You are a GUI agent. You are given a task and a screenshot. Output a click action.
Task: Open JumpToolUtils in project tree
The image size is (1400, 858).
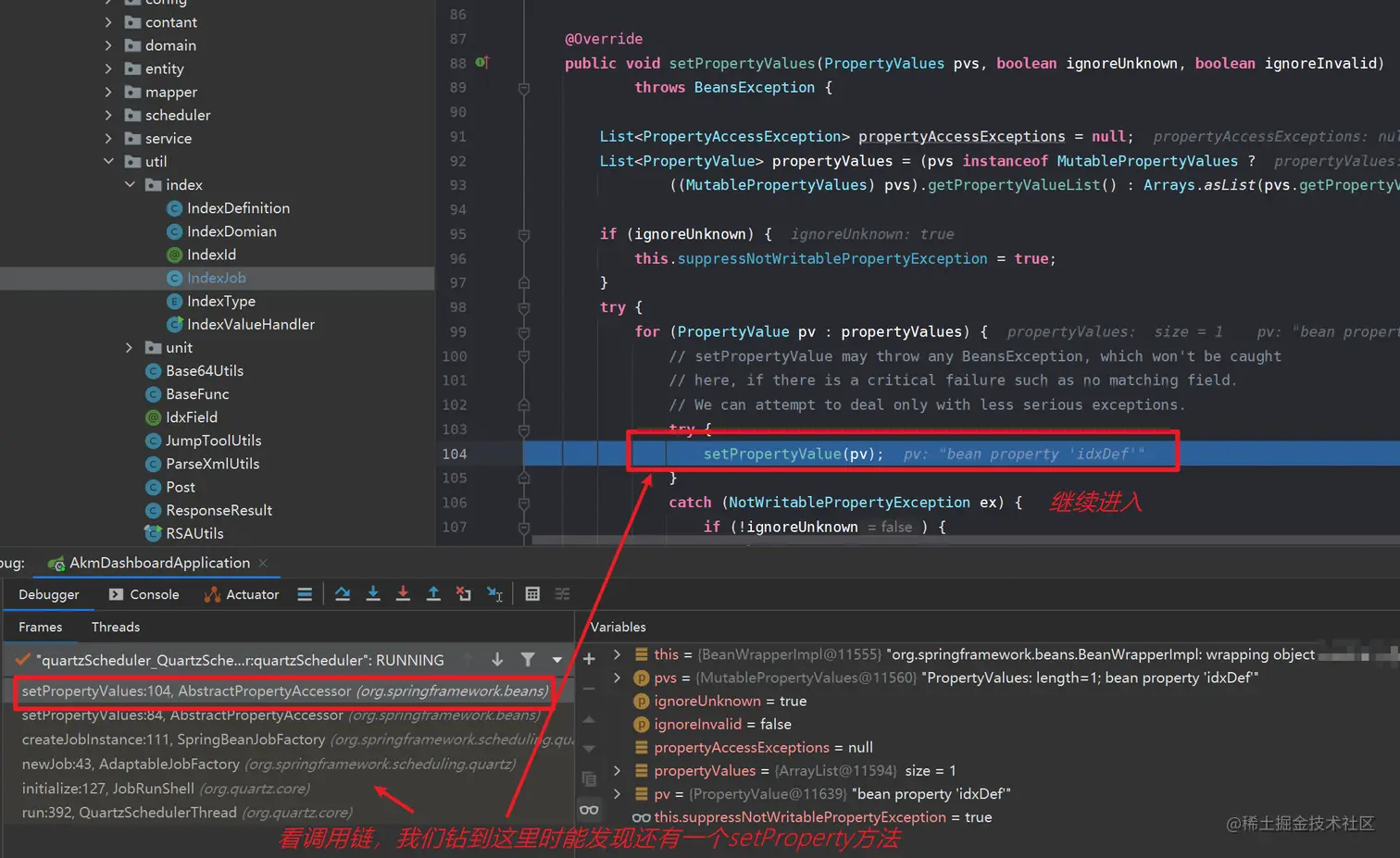pyautogui.click(x=214, y=441)
